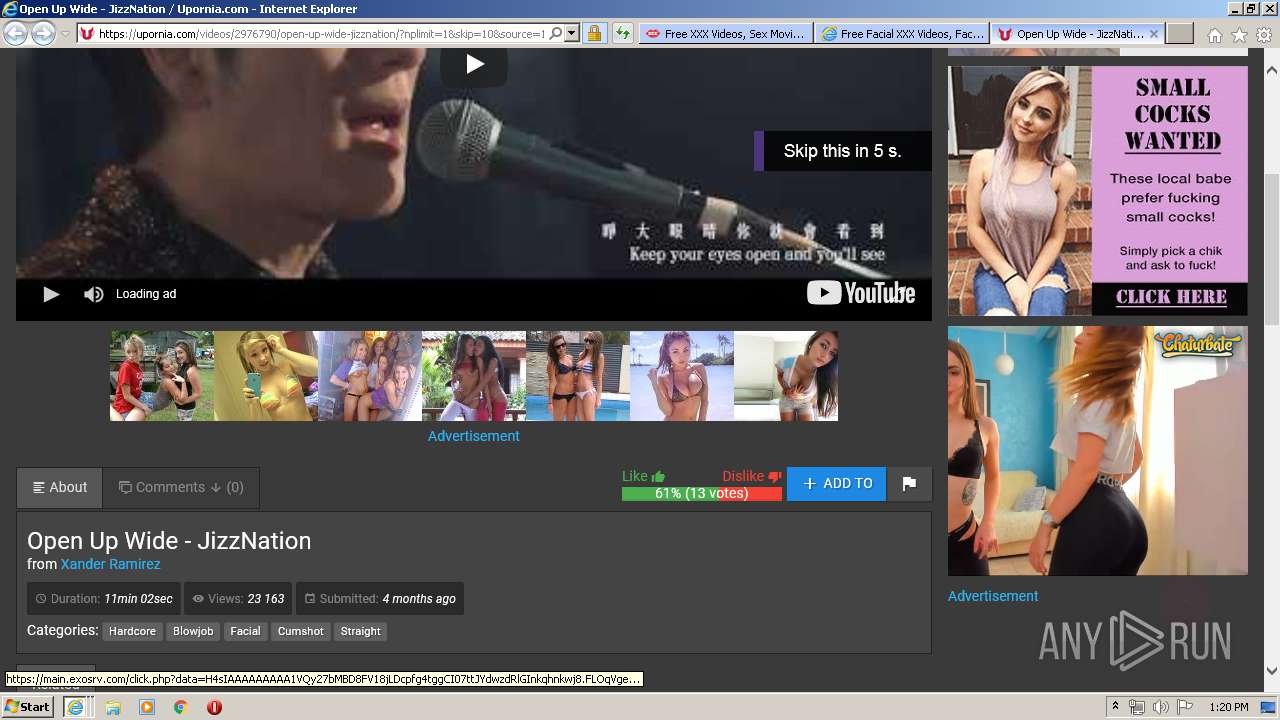Click the blue ADD TO button
Viewport: 1280px width, 720px height.
[x=836, y=483]
